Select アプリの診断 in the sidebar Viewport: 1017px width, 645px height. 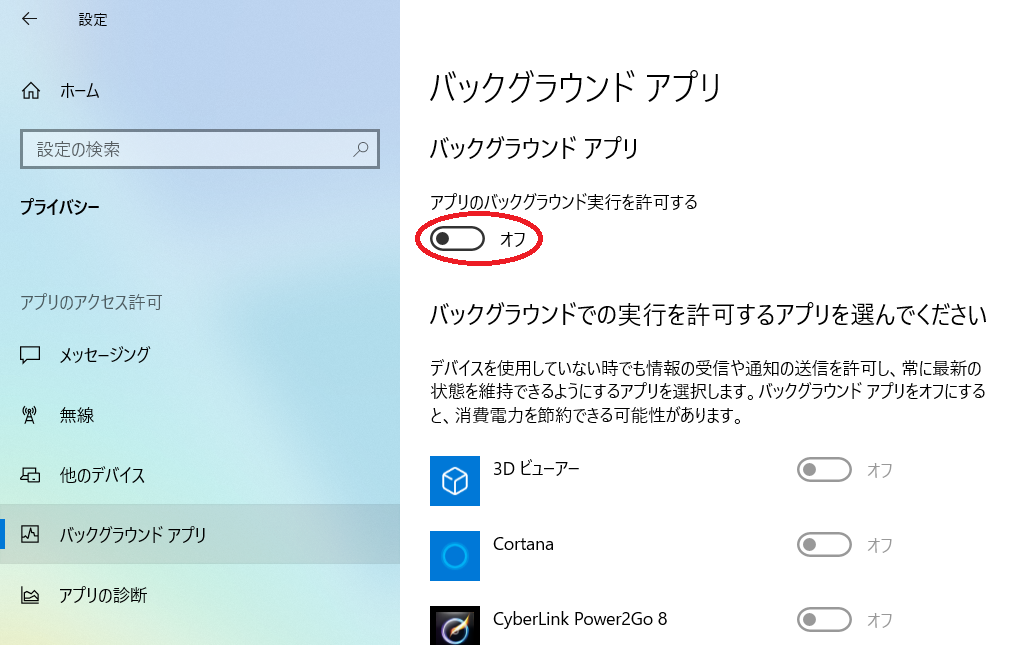point(200,594)
